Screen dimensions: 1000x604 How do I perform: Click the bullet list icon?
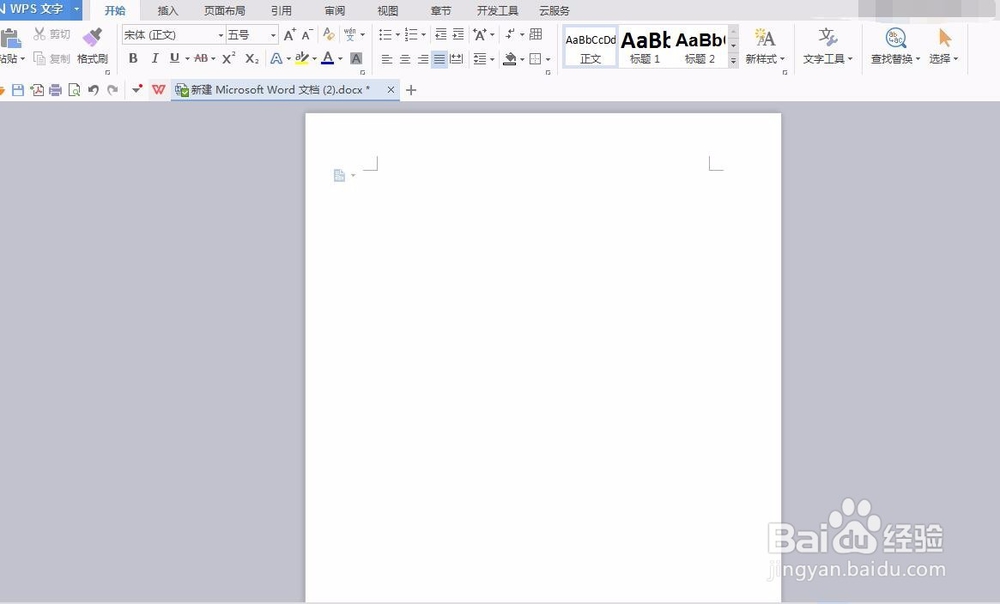click(385, 34)
